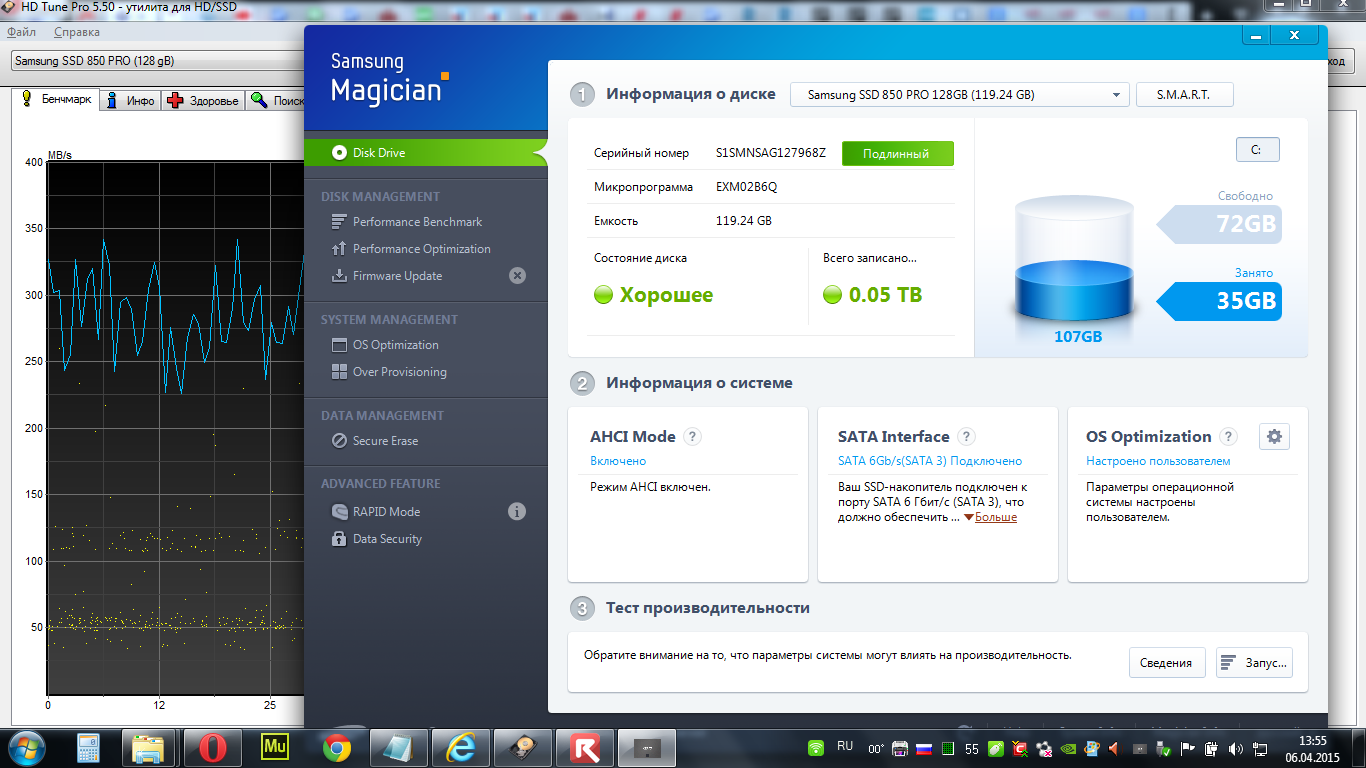The image size is (1366, 768).
Task: Click the help icon next to OS Optimization heading
Action: coord(1229,437)
